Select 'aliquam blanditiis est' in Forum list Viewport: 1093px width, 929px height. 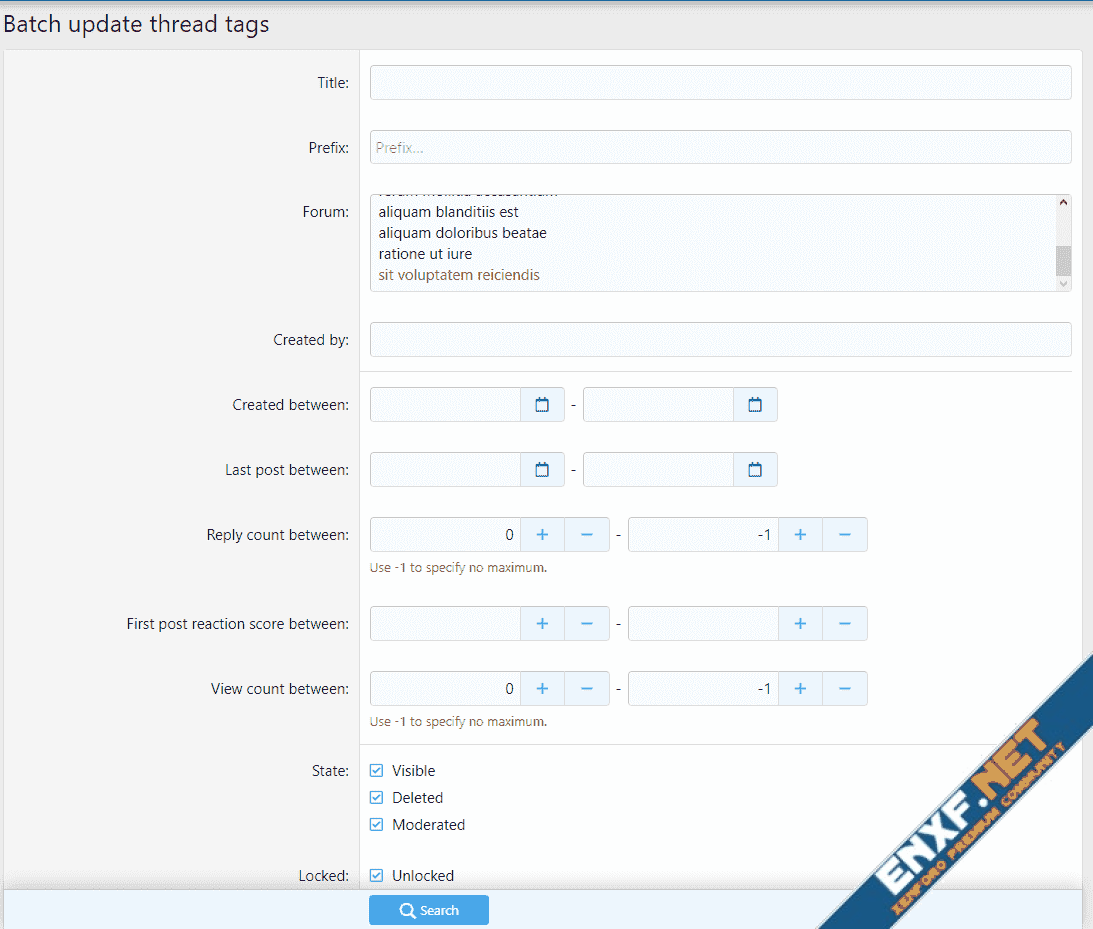pos(448,212)
